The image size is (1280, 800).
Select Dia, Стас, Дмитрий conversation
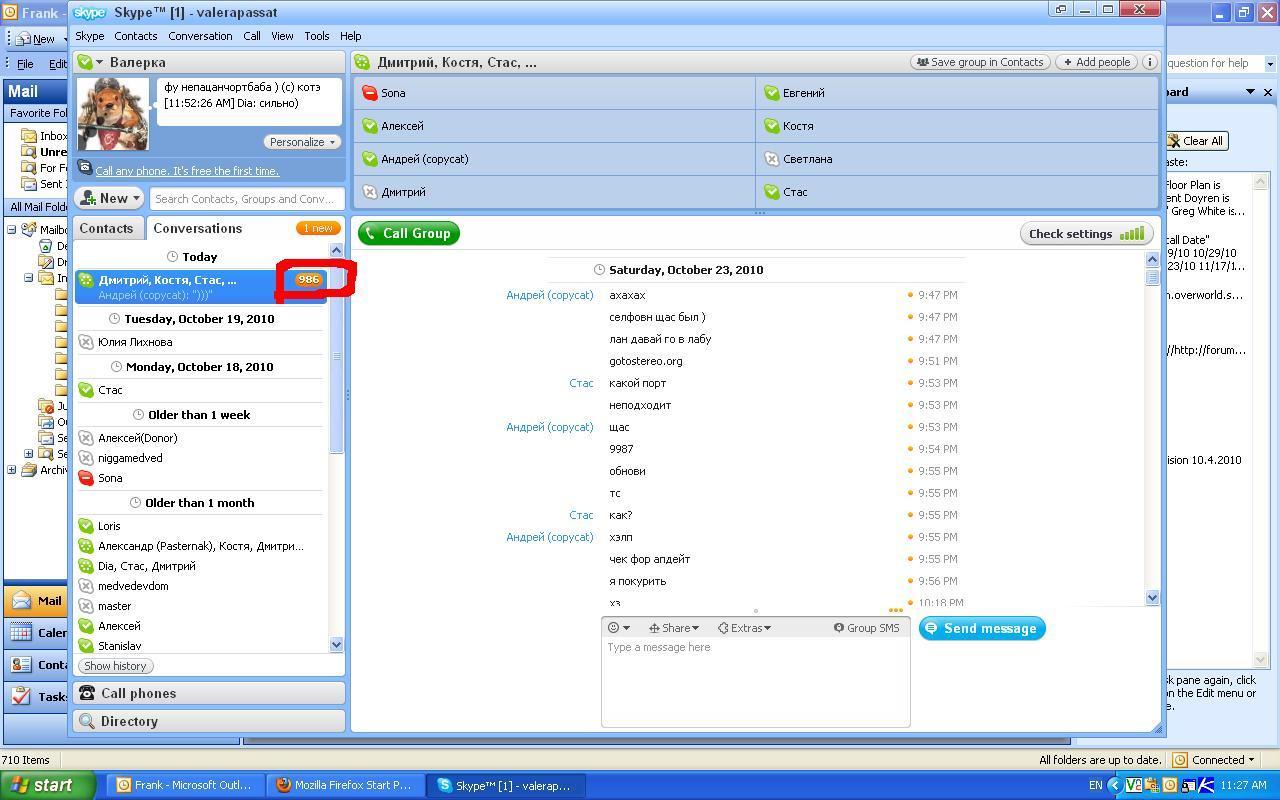click(200, 566)
